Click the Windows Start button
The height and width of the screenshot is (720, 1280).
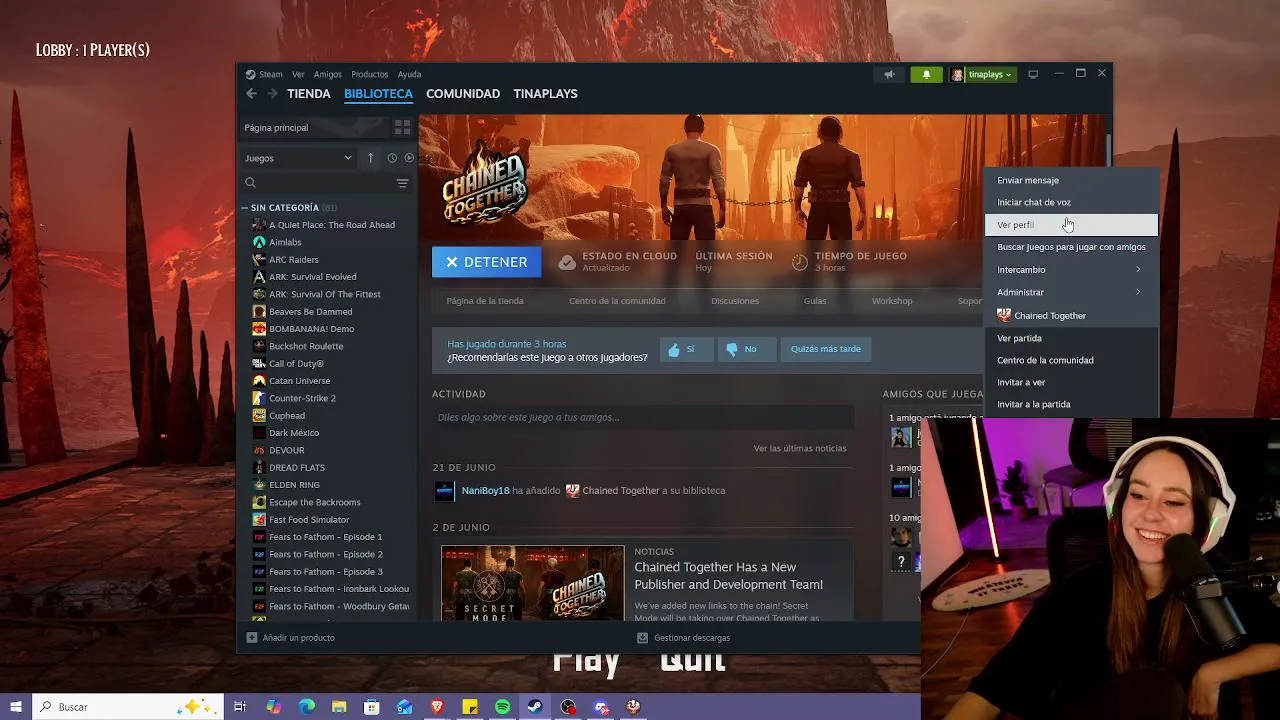(16, 707)
